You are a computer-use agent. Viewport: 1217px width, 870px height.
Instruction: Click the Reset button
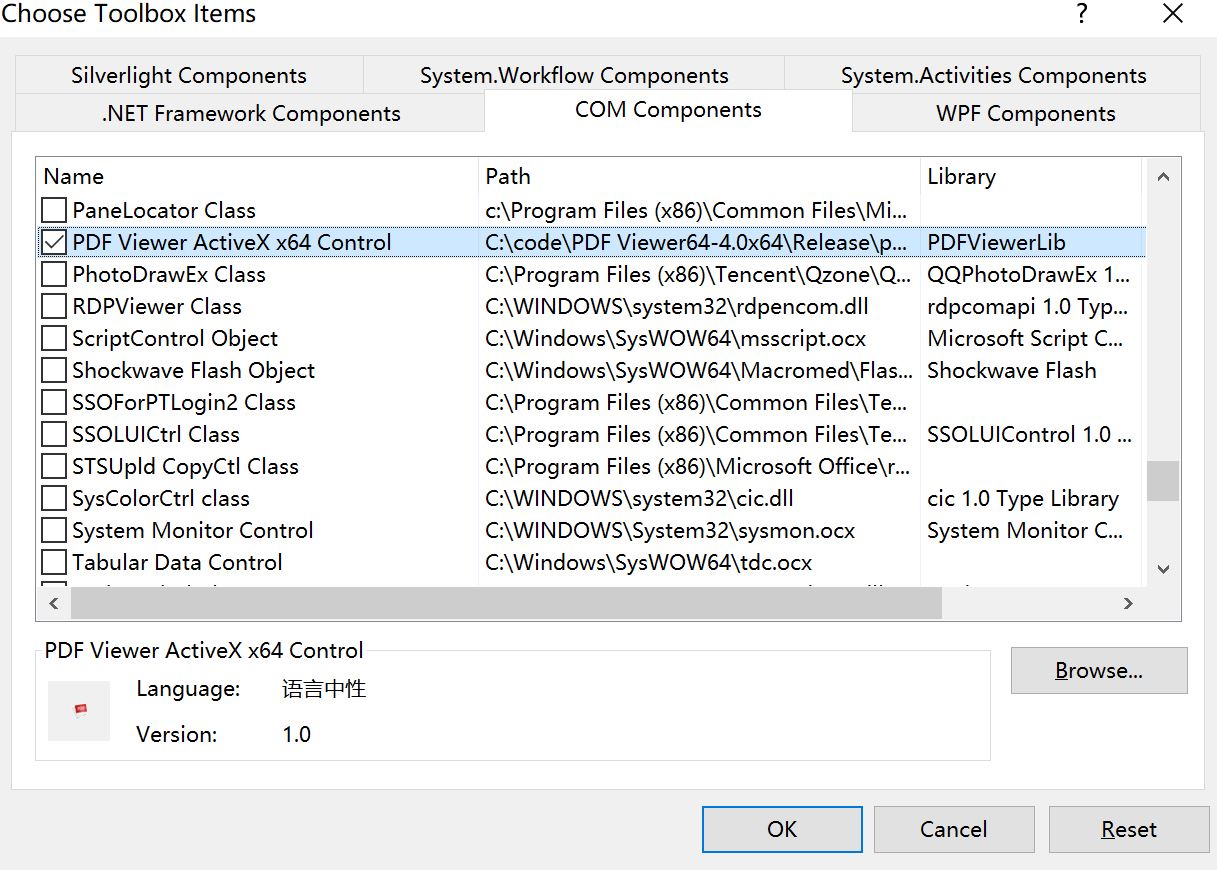pos(1129,829)
